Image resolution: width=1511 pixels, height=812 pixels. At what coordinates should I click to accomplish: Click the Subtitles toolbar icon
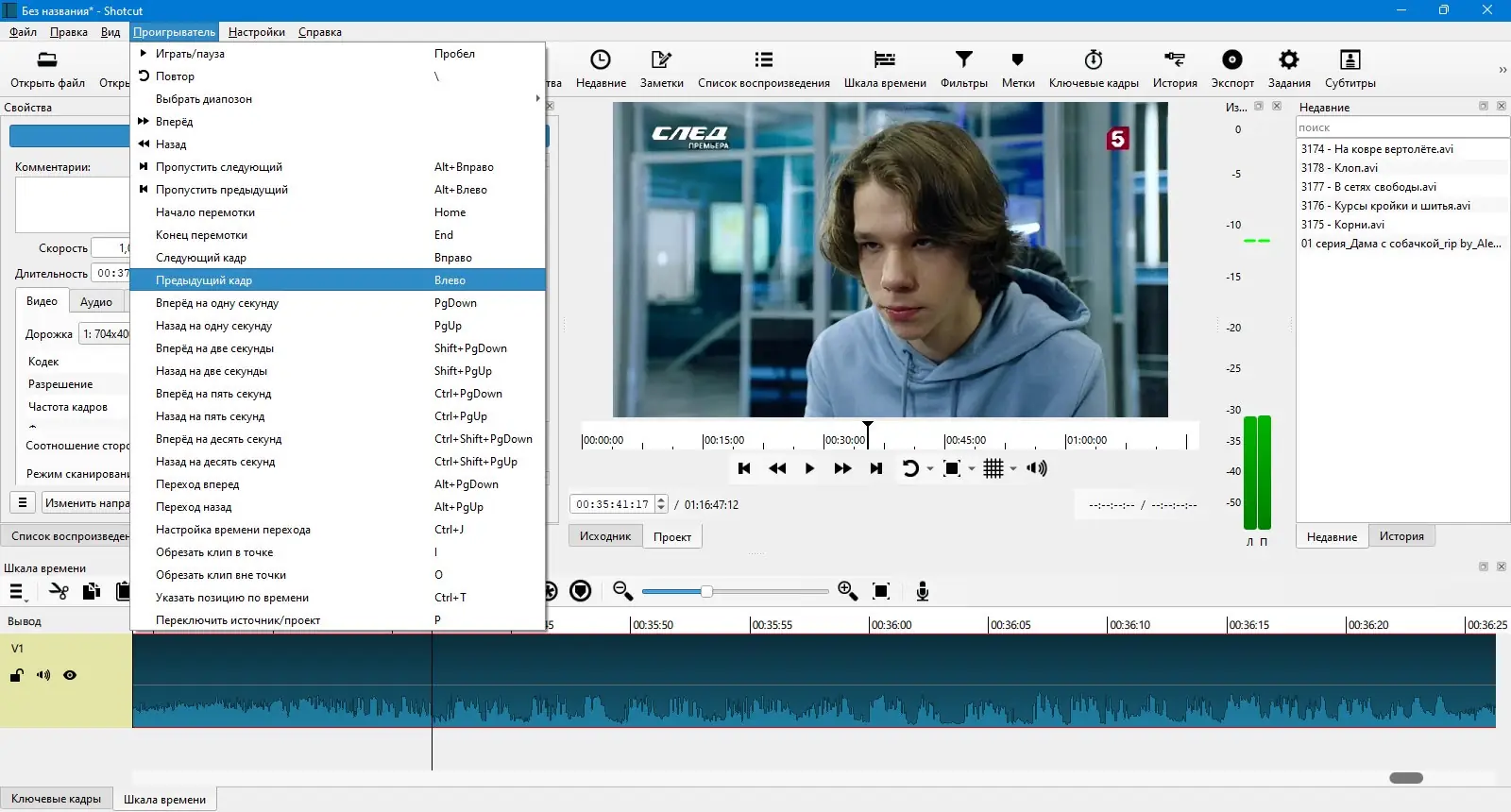[1350, 68]
